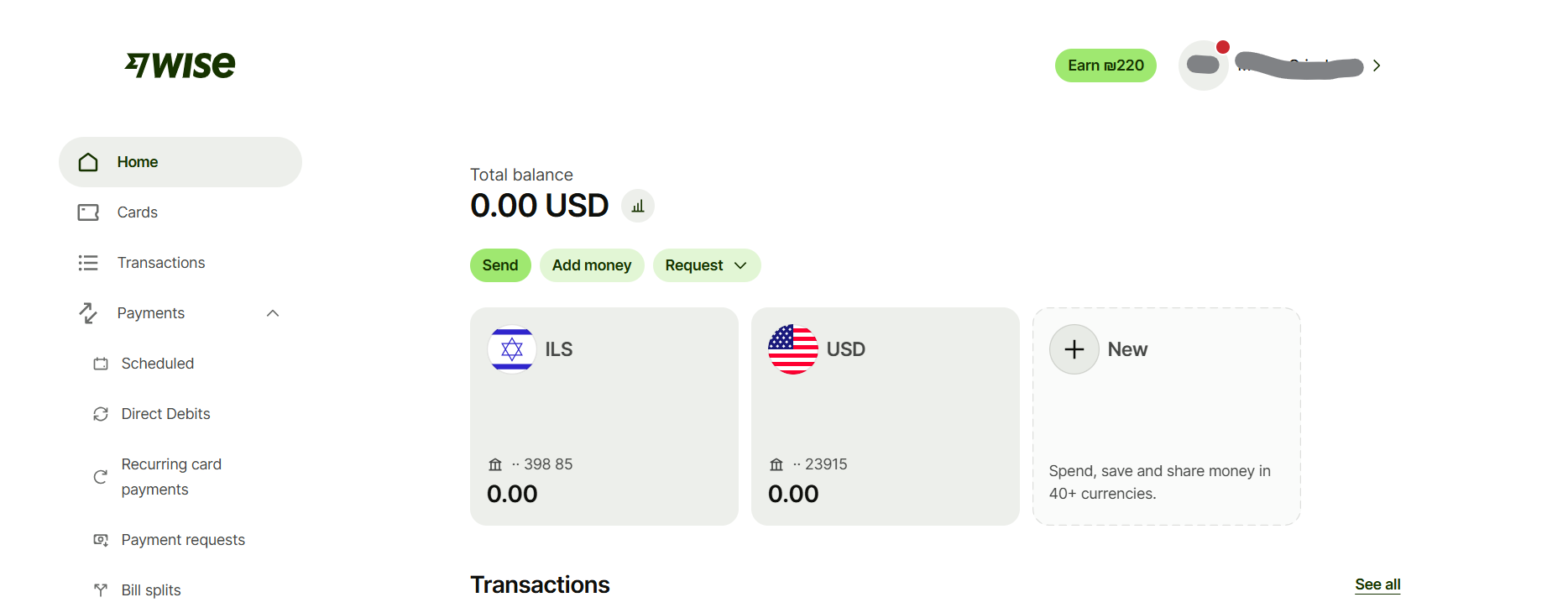This screenshot has height=613, width=1568.
Task: Click the Wise logo
Action: (x=180, y=65)
